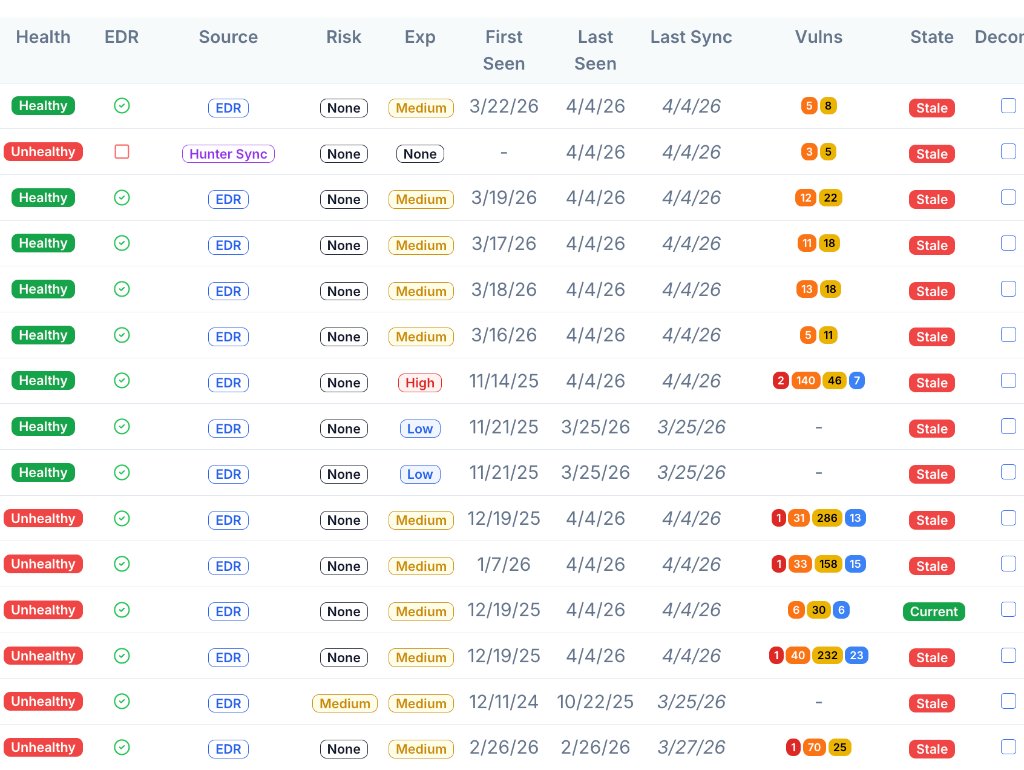The image size is (1024, 770).
Task: Click EDR source badge in 1/7/26 row
Action: (228, 566)
